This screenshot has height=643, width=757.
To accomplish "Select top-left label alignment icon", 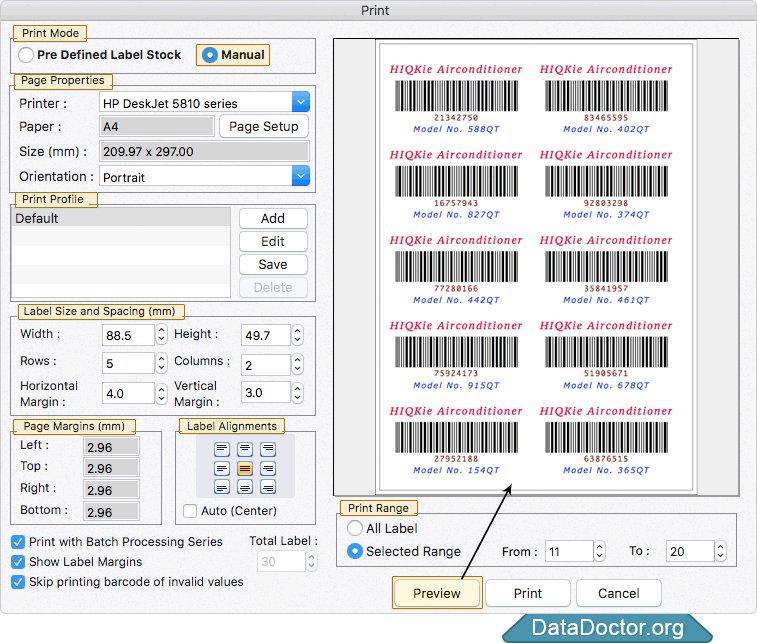I will [222, 449].
